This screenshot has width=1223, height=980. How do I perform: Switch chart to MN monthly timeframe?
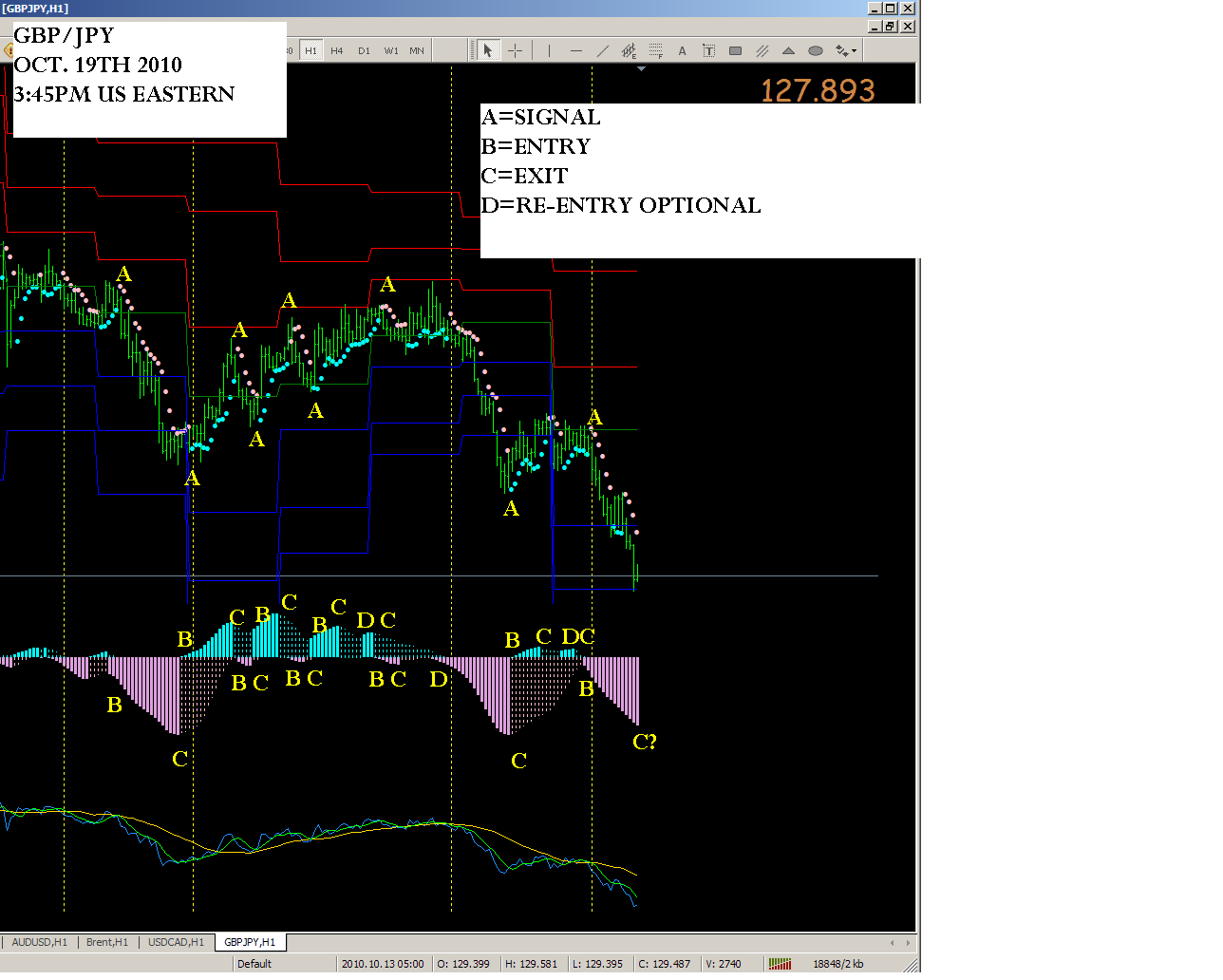click(417, 50)
